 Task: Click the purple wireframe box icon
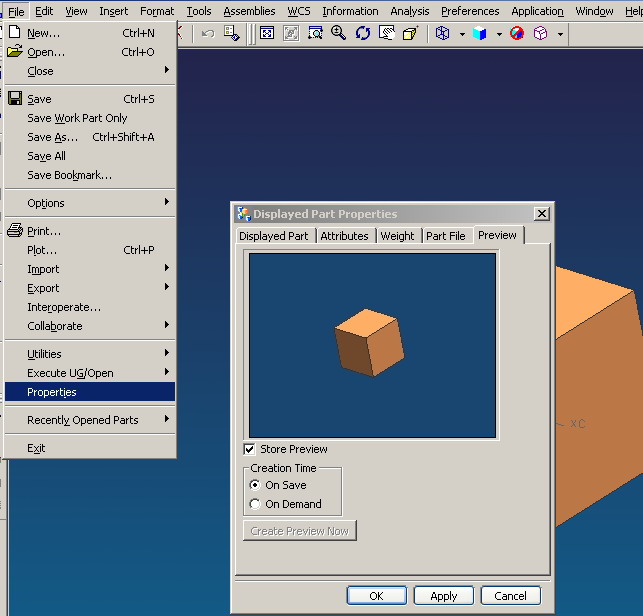click(540, 33)
